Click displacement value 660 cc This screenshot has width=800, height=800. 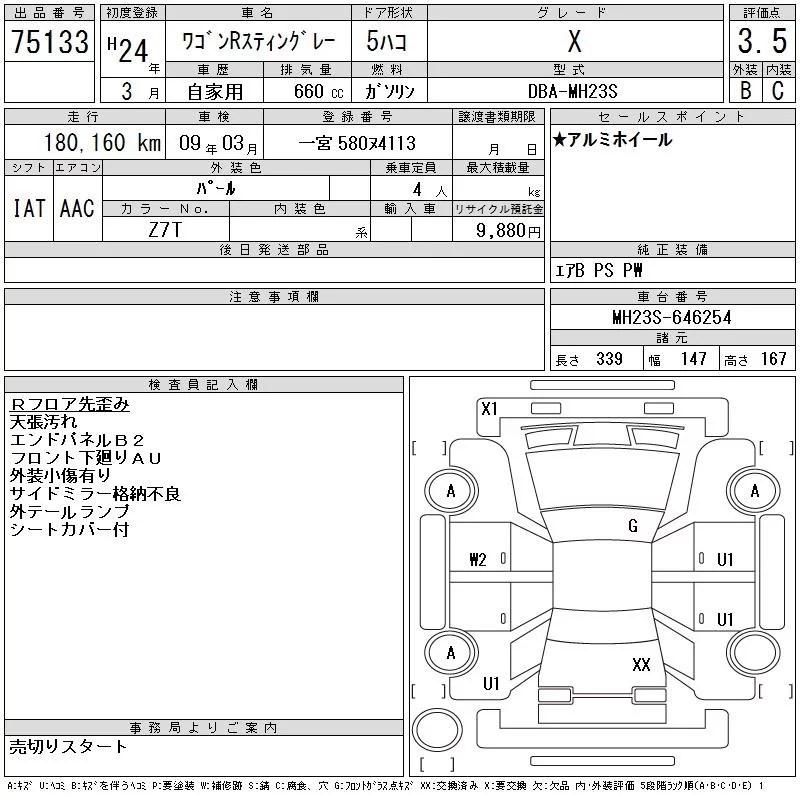pyautogui.click(x=318, y=91)
